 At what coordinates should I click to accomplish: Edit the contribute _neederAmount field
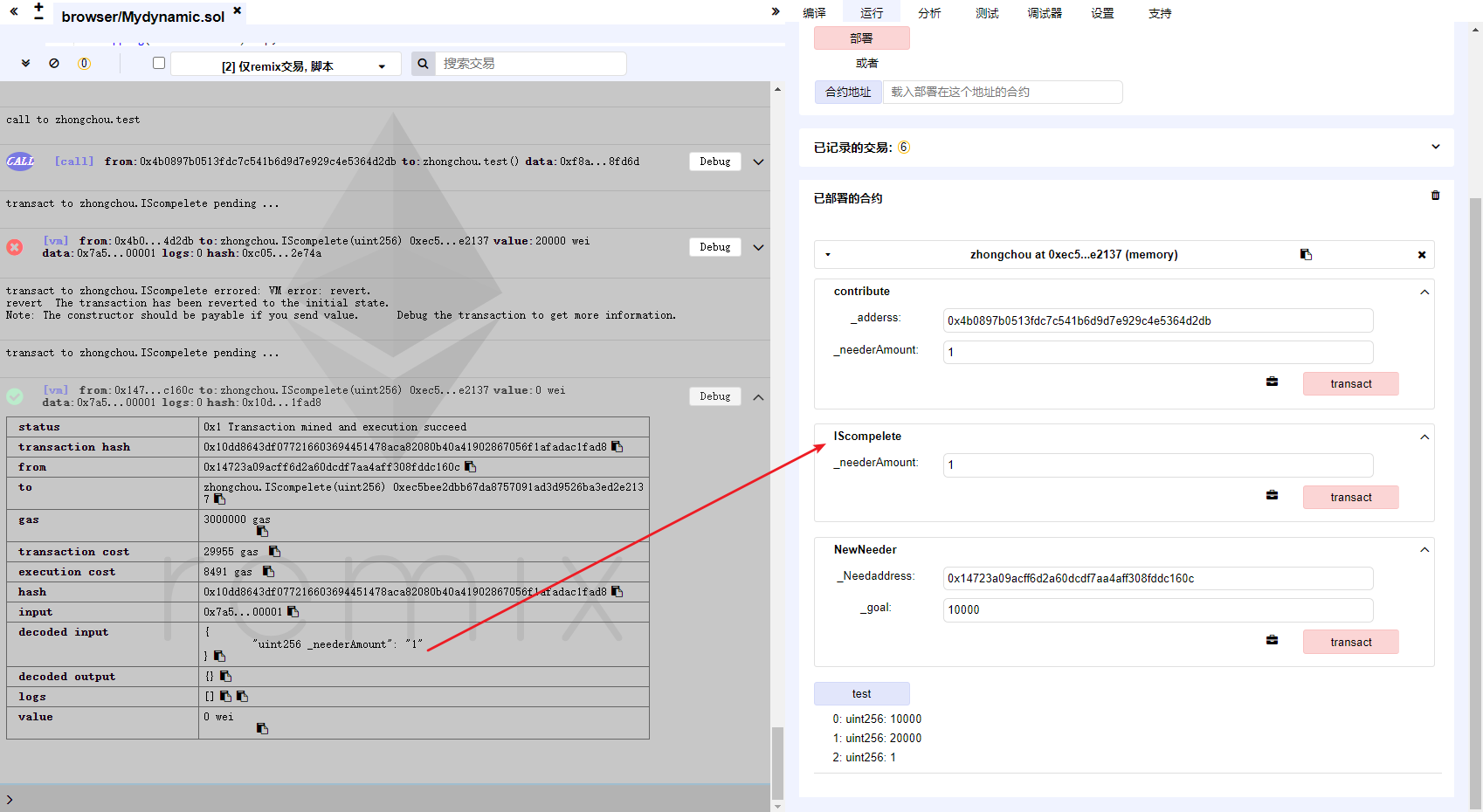tap(1158, 352)
